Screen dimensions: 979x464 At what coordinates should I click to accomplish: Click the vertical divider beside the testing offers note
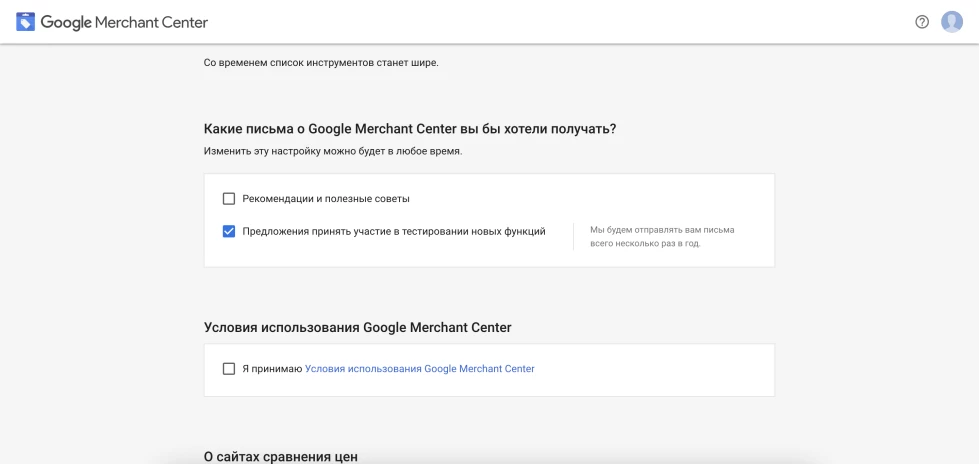pos(573,237)
